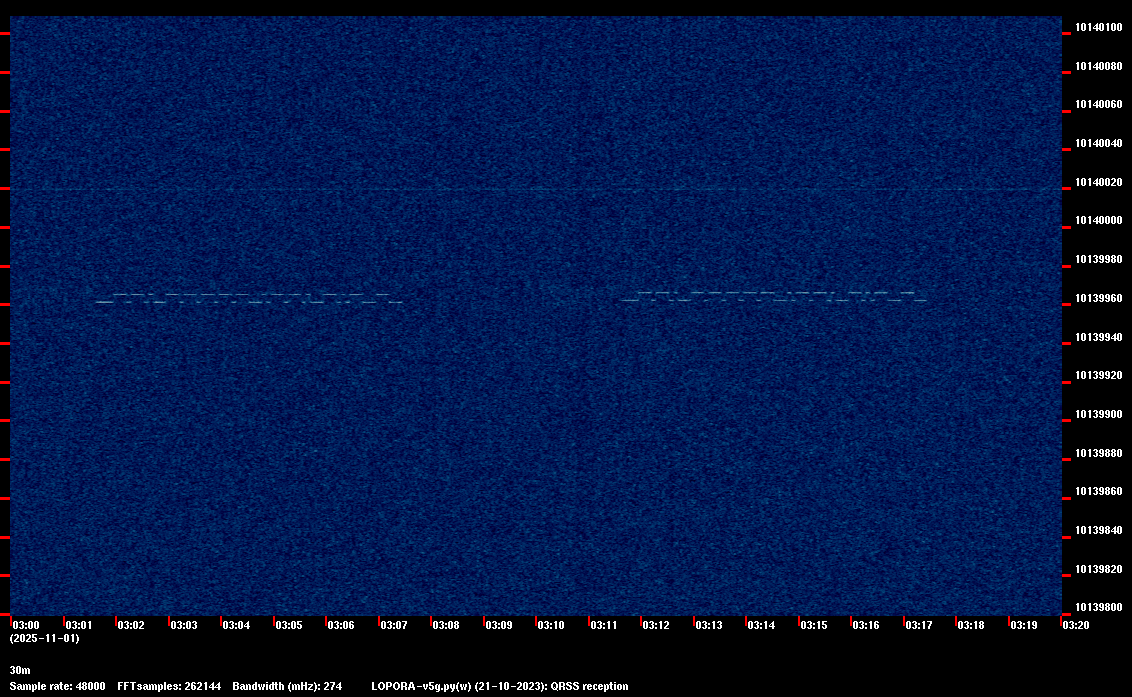Click the 30m band label
The image size is (1132, 697).
(20, 670)
